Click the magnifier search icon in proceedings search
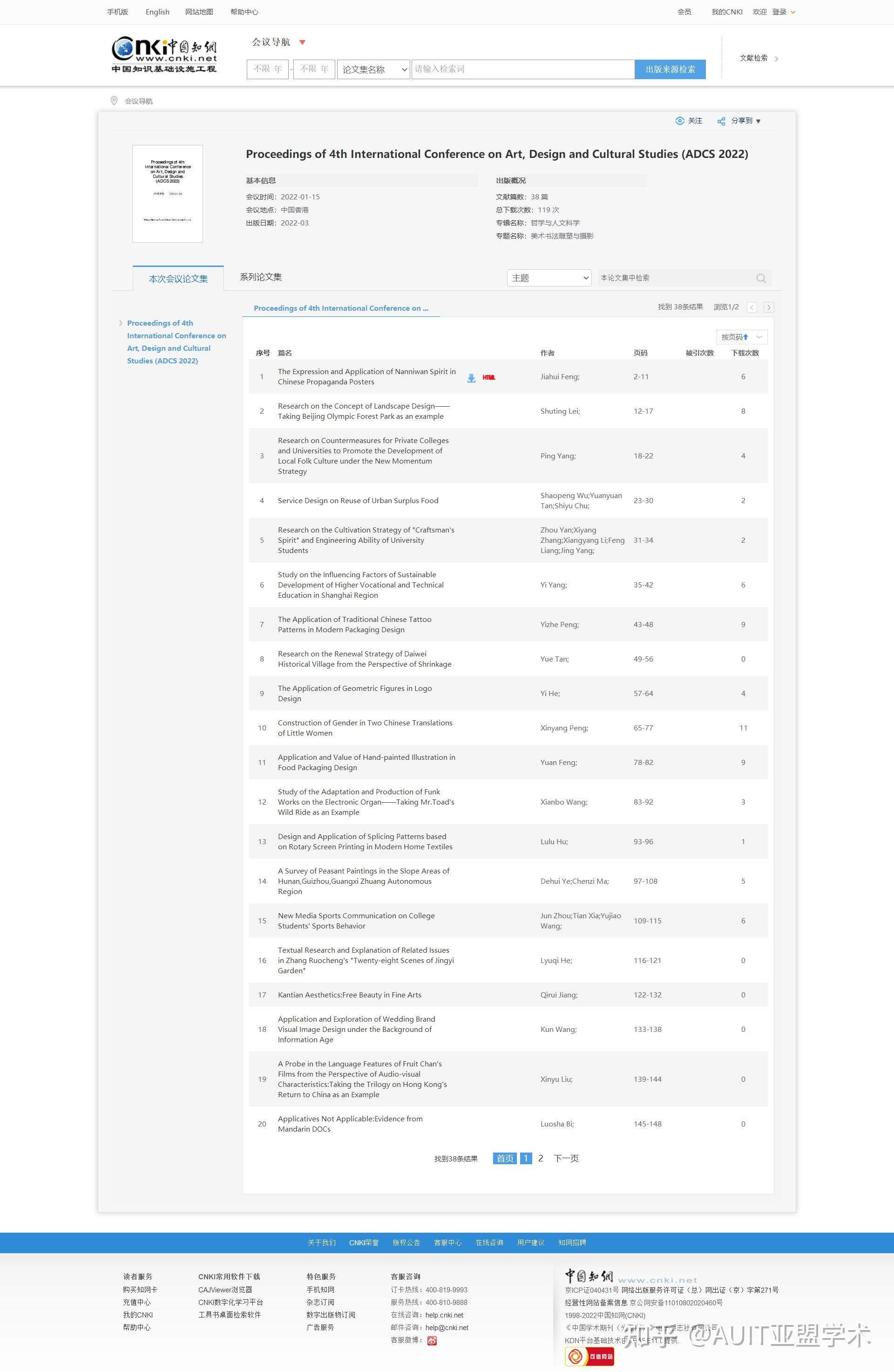Viewport: 894px width, 1372px height. pyautogui.click(x=760, y=279)
